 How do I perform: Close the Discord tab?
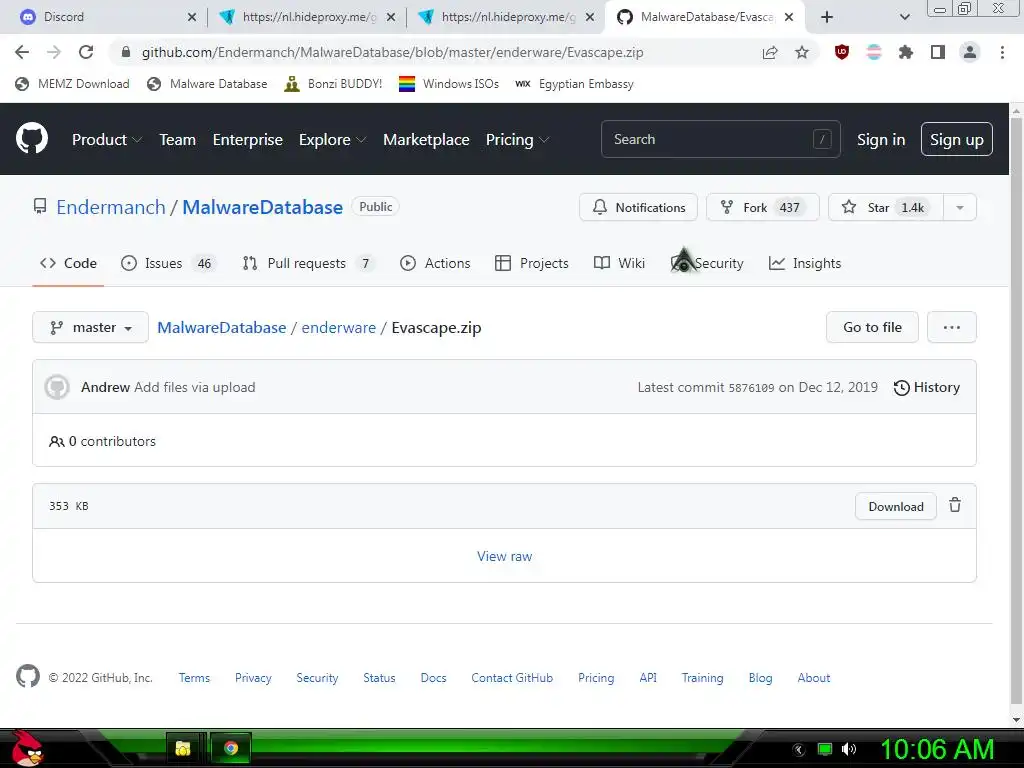pos(192,17)
